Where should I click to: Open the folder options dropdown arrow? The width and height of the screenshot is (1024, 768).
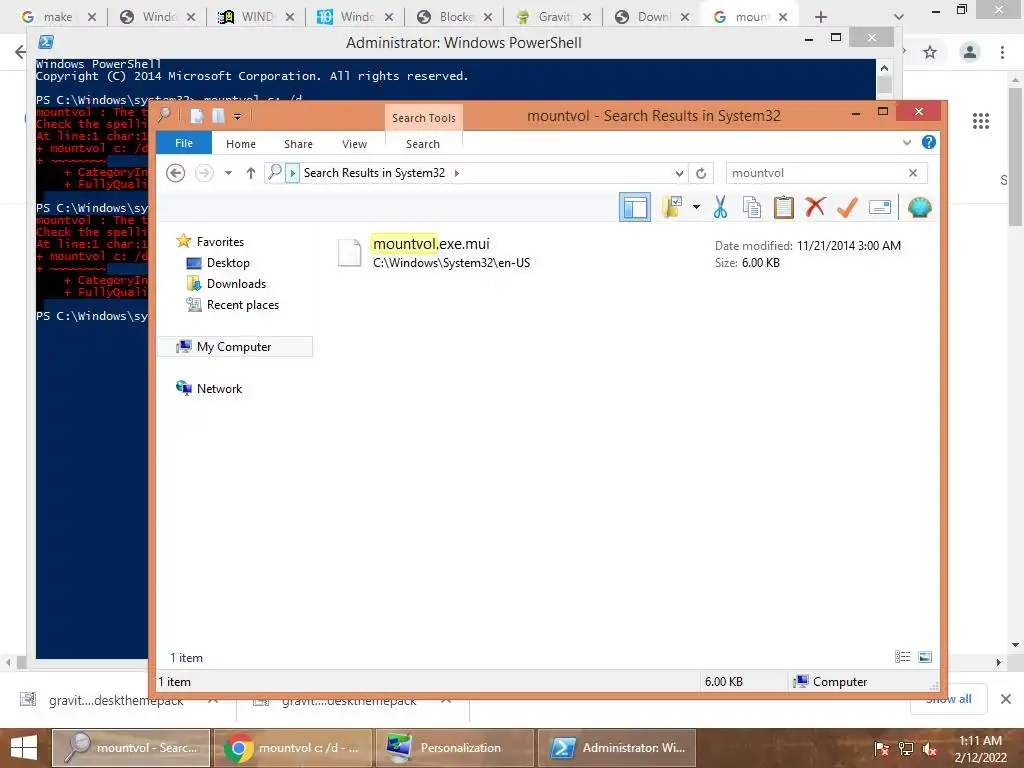(x=696, y=208)
